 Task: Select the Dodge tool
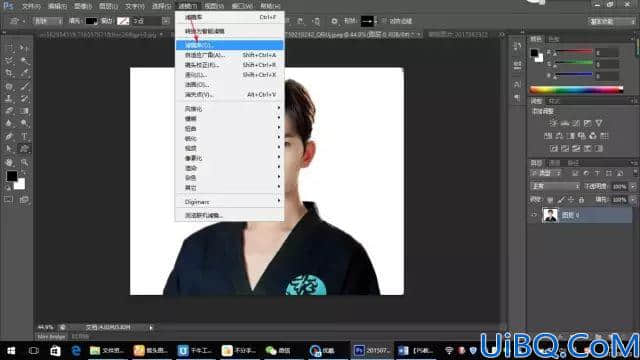pyautogui.click(x=24, y=123)
